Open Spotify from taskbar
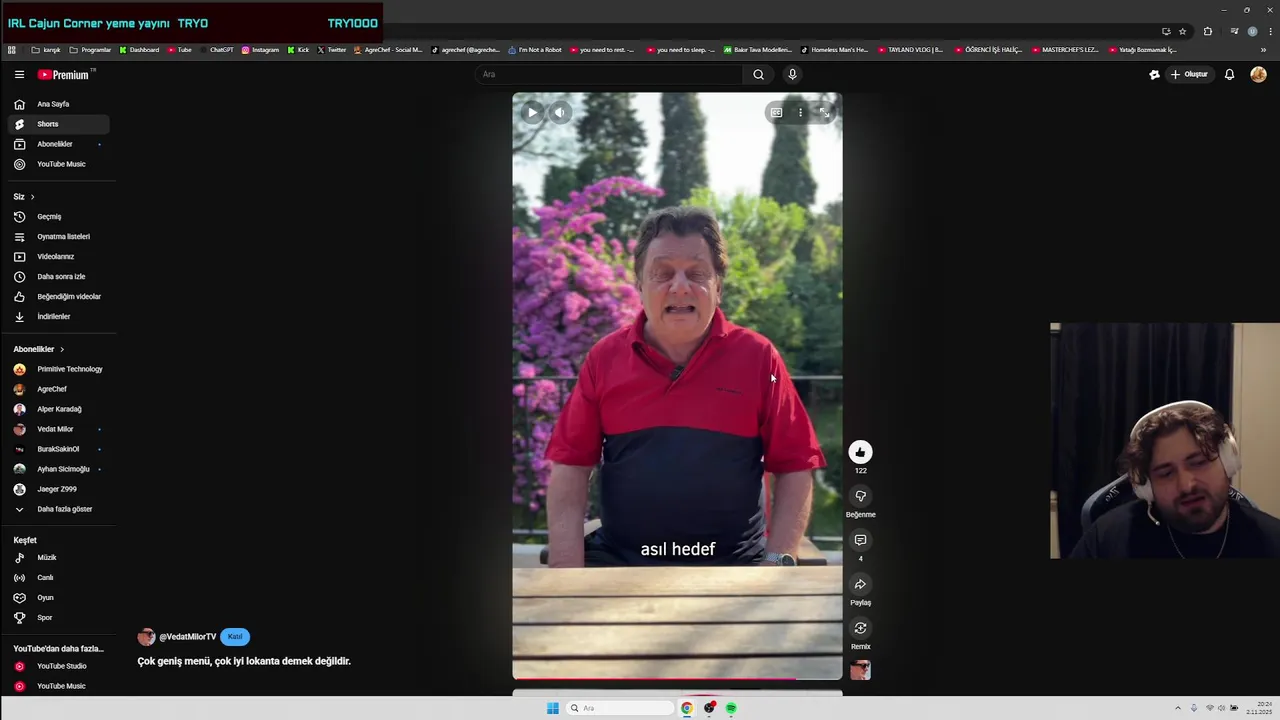 731,708
